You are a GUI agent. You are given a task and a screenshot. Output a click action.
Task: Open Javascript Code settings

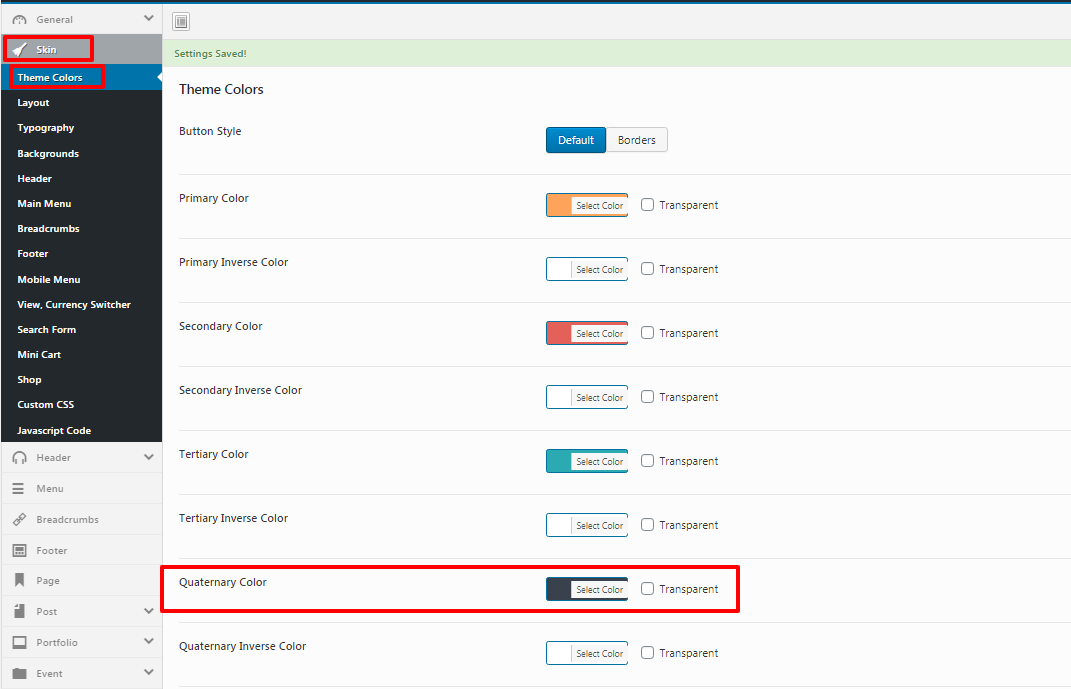pyautogui.click(x=81, y=430)
